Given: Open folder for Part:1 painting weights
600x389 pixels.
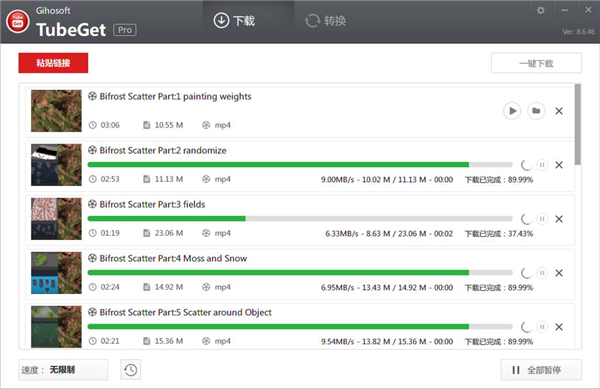Looking at the screenshot, I should click(x=536, y=111).
